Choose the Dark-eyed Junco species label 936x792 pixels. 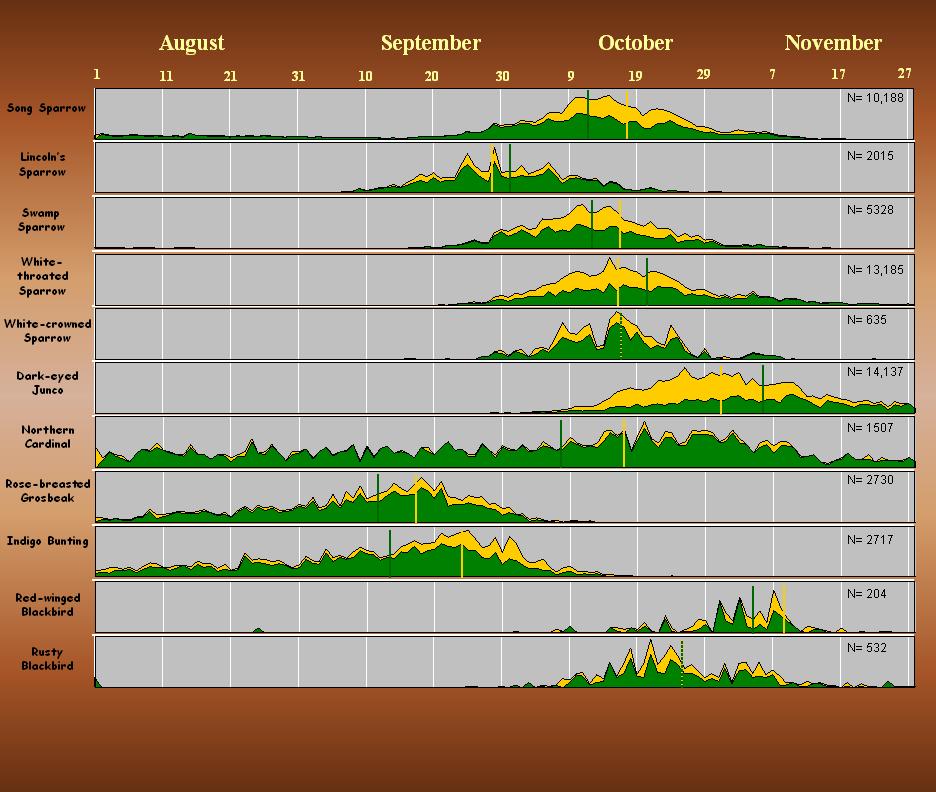[x=47, y=383]
